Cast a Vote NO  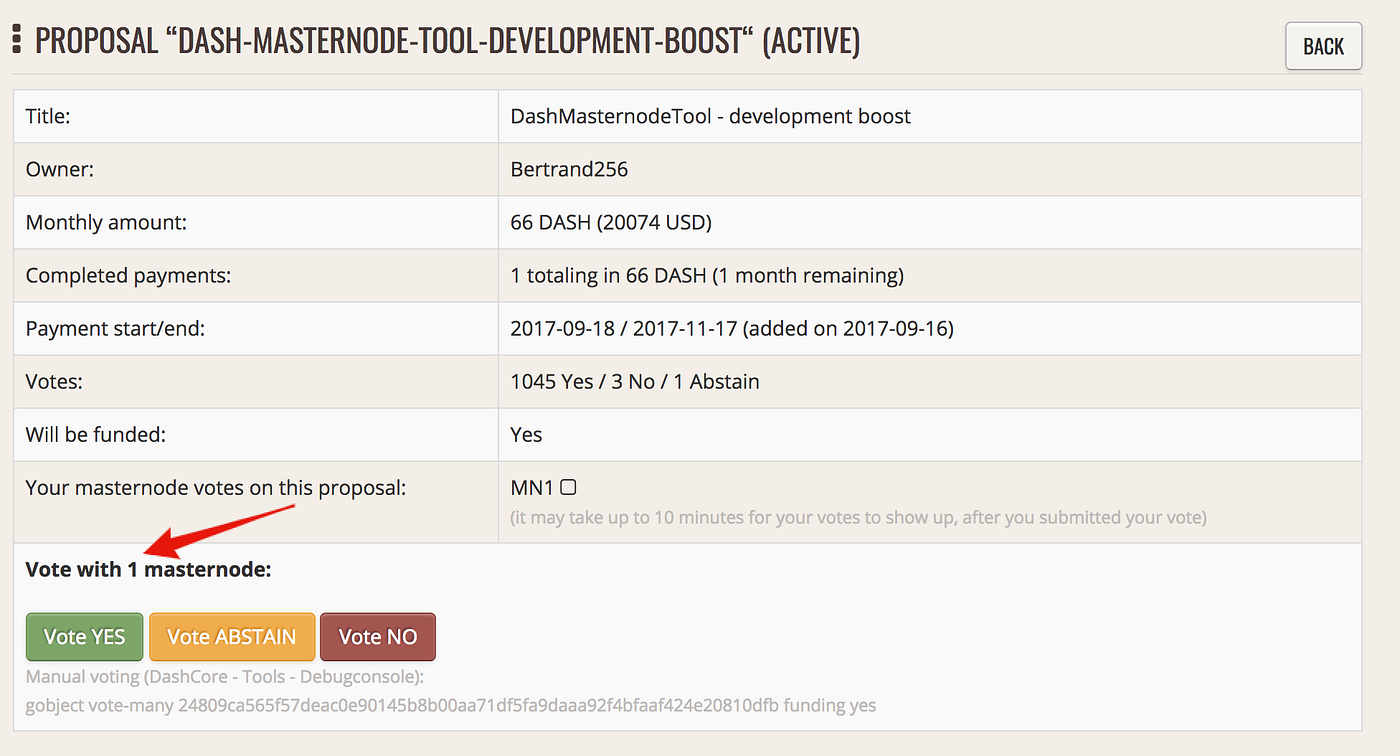point(378,637)
